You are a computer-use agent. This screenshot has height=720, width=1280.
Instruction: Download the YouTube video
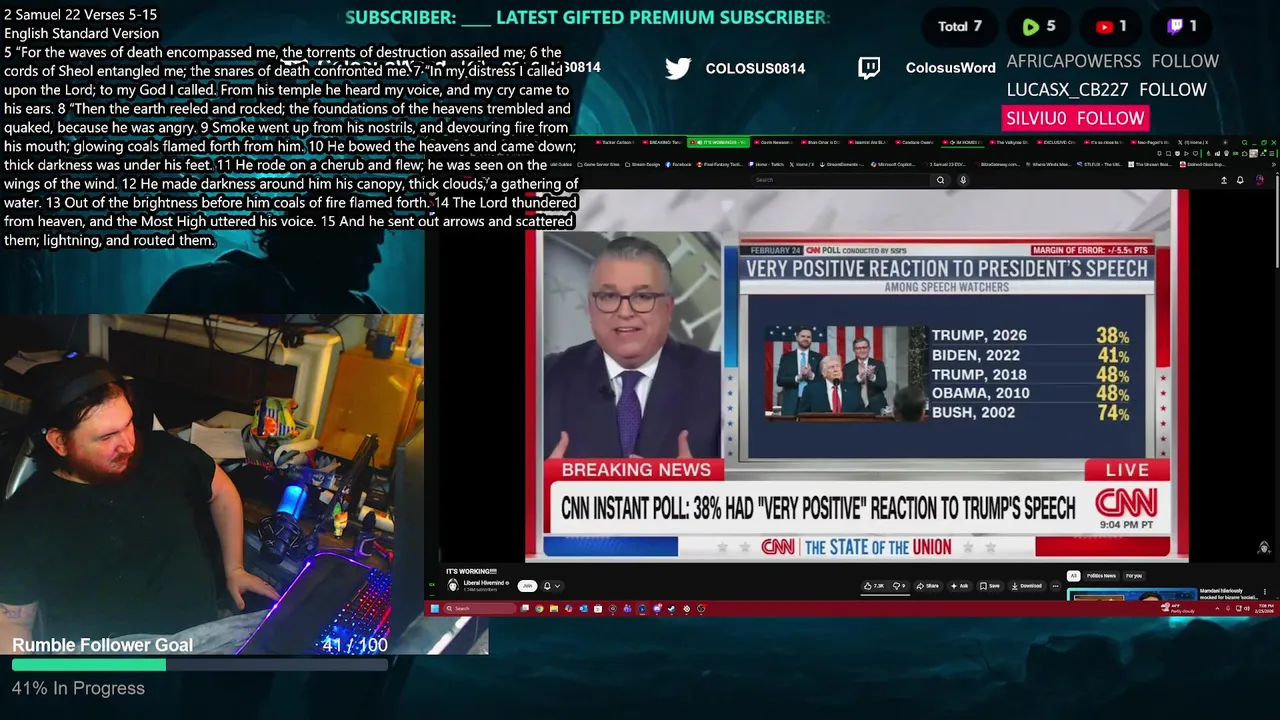click(x=1027, y=586)
